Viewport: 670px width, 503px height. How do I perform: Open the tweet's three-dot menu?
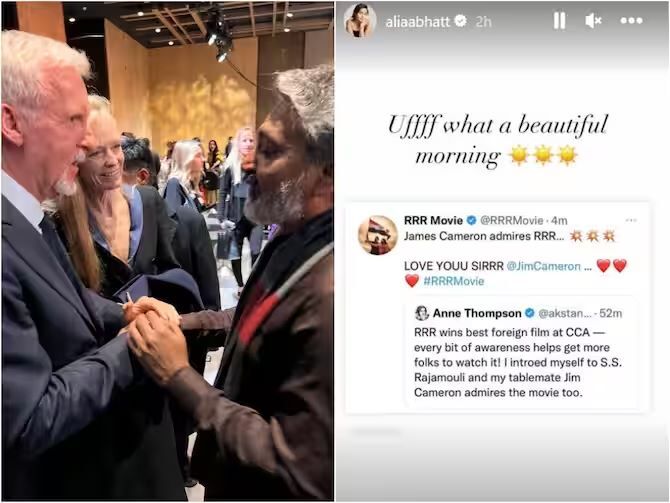click(x=631, y=221)
